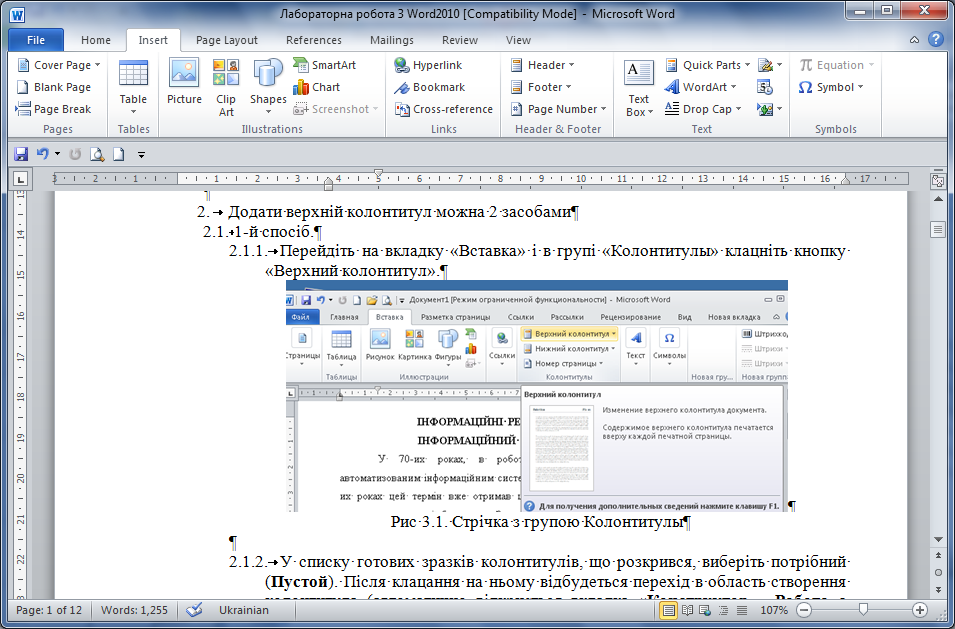Open the Page Number dropdown
Screen dimensions: 955x629
click(559, 109)
